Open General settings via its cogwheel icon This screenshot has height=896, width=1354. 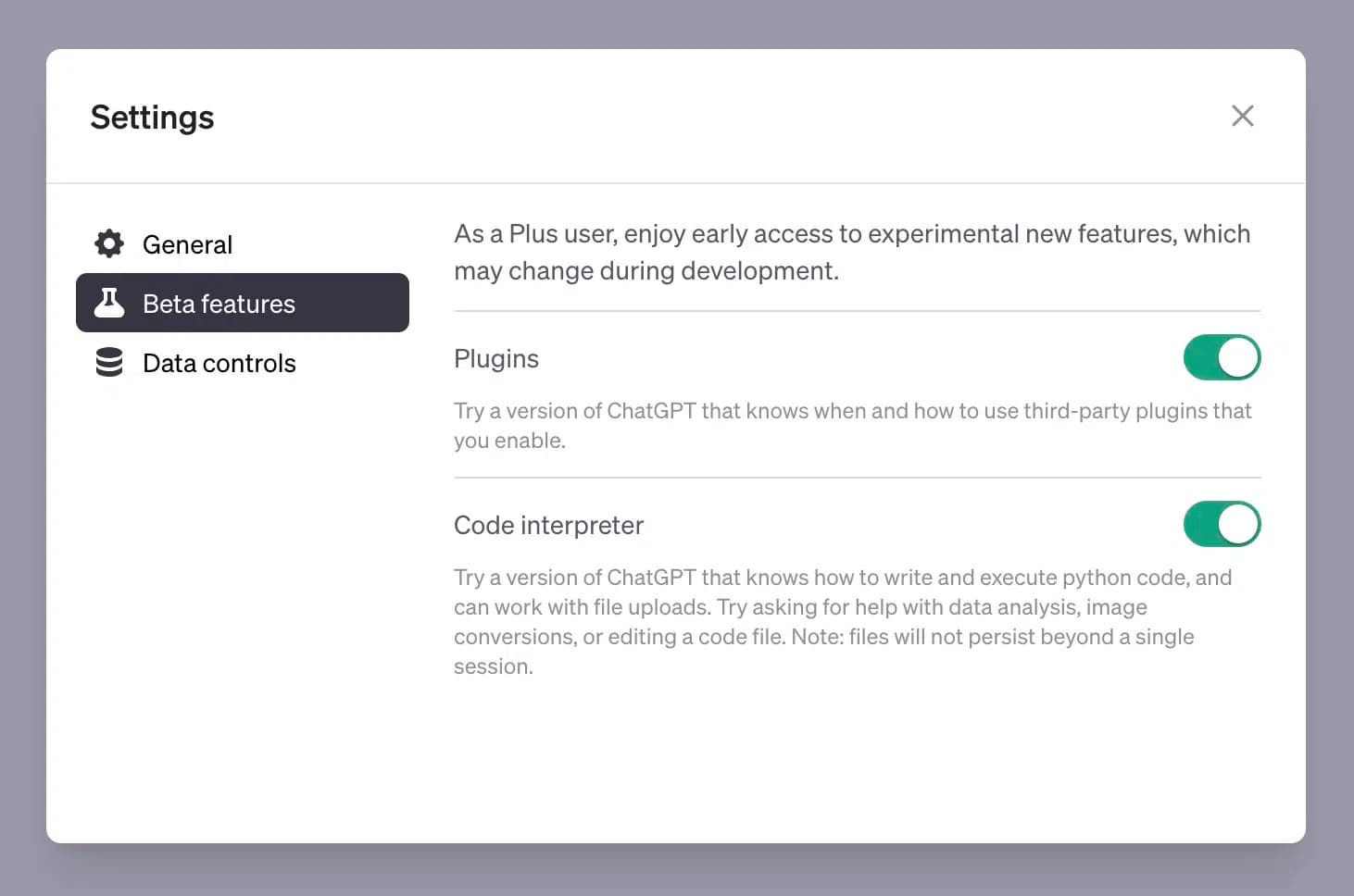tap(108, 243)
